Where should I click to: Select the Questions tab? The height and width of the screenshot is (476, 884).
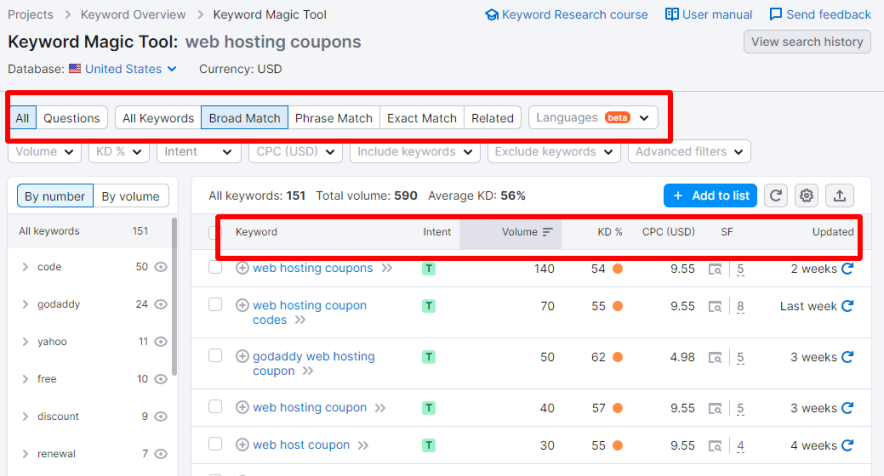[72, 118]
